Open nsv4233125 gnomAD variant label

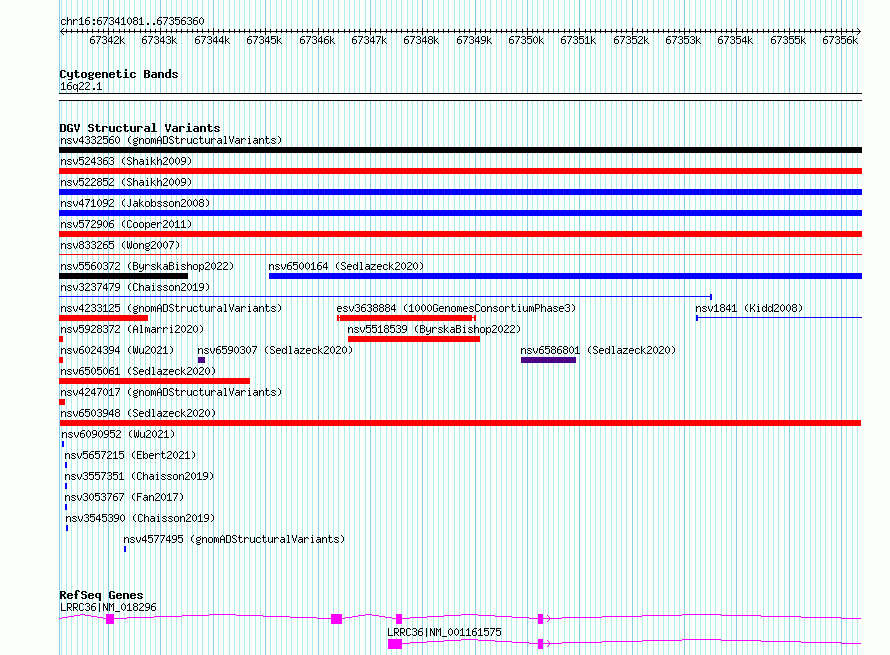[x=171, y=308]
